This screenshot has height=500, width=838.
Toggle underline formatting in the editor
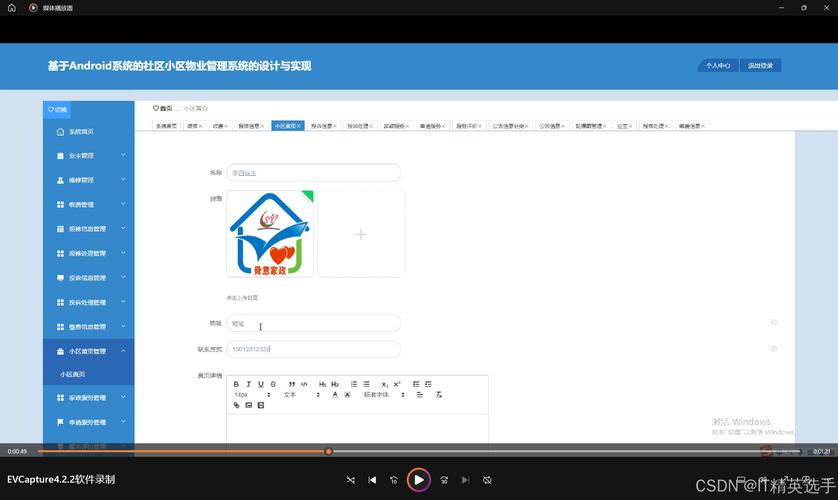(x=261, y=384)
